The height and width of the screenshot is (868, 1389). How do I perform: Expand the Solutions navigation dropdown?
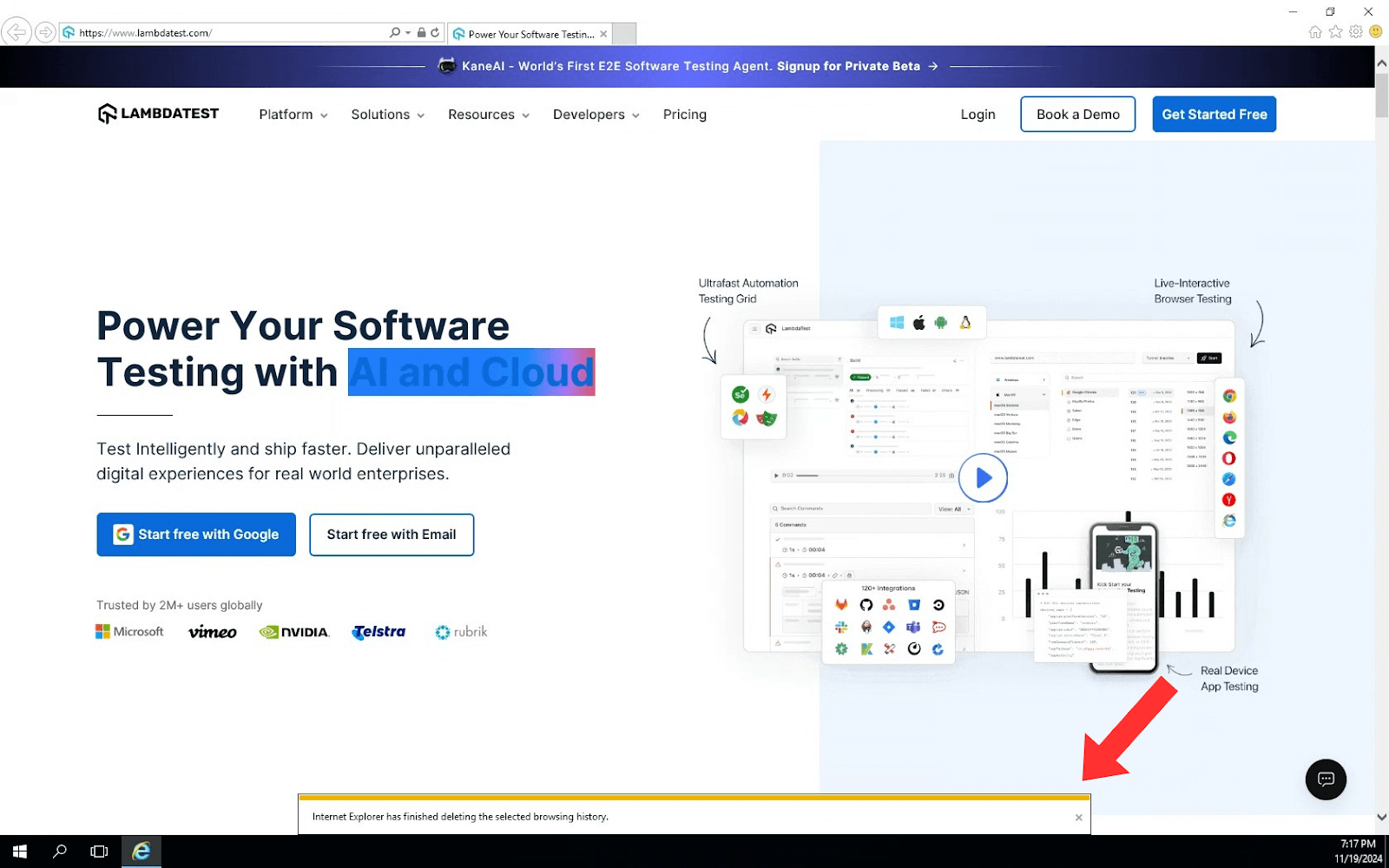click(387, 115)
